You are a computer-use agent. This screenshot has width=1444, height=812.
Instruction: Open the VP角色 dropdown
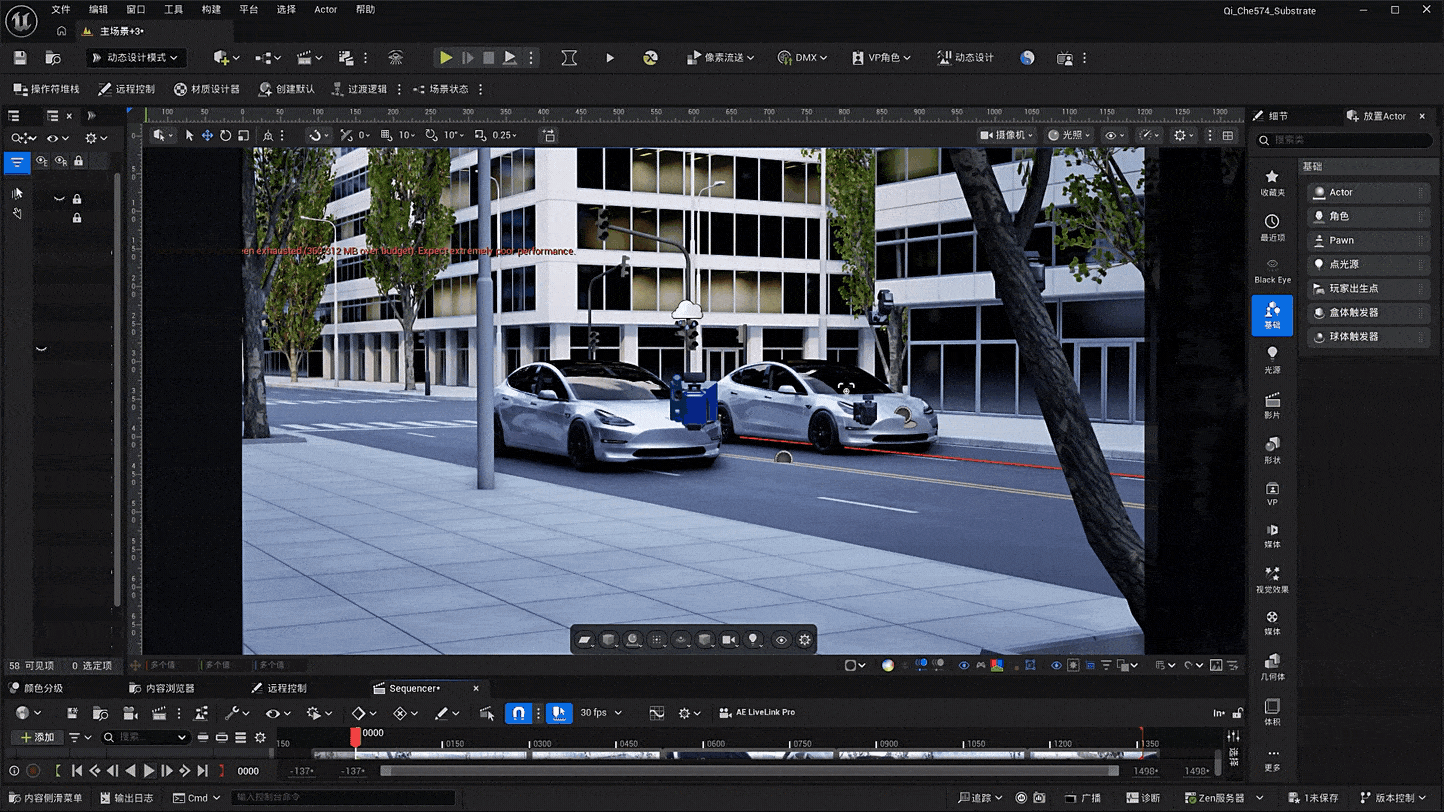(x=881, y=58)
